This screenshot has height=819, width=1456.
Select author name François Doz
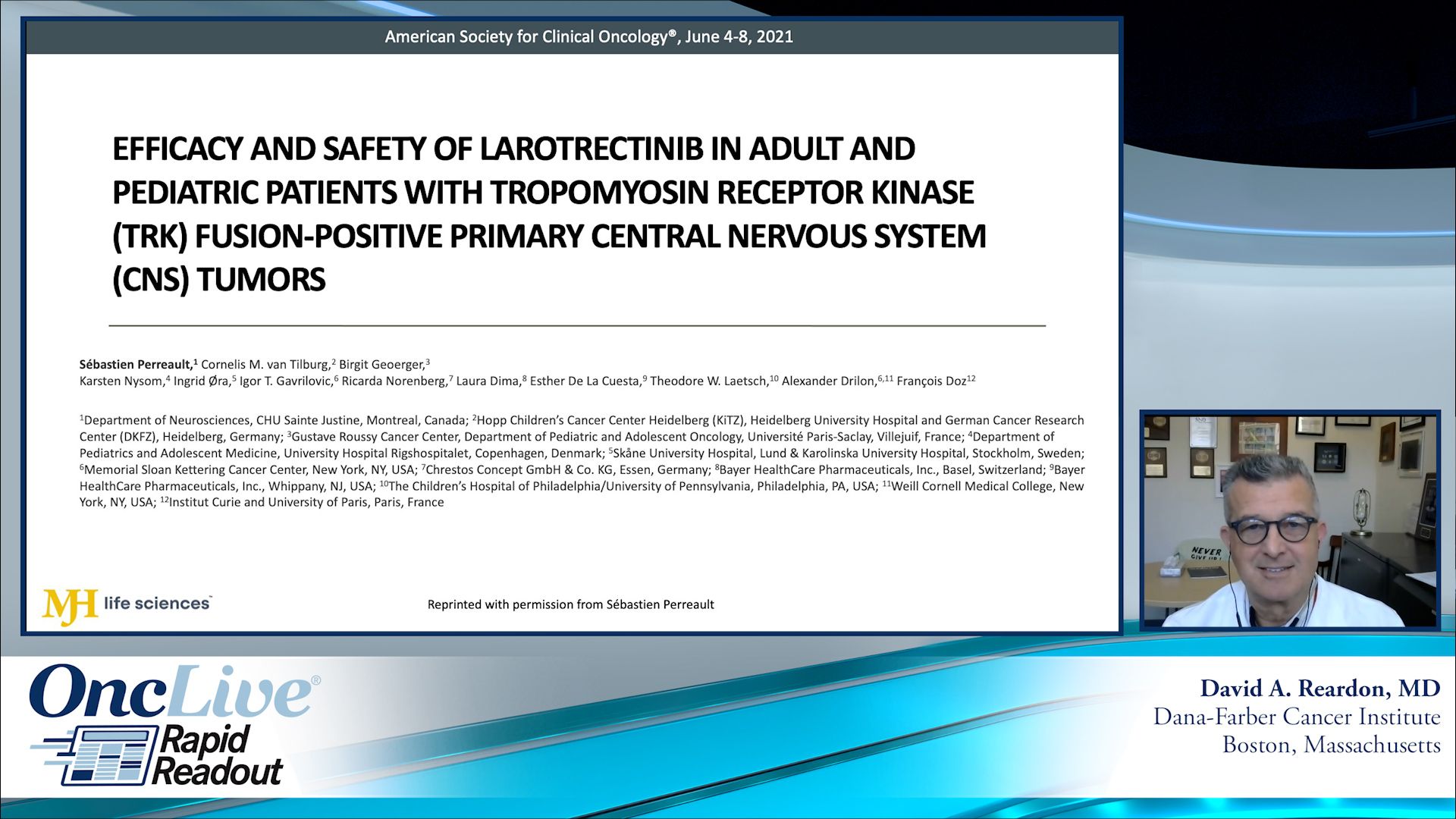pyautogui.click(x=932, y=381)
